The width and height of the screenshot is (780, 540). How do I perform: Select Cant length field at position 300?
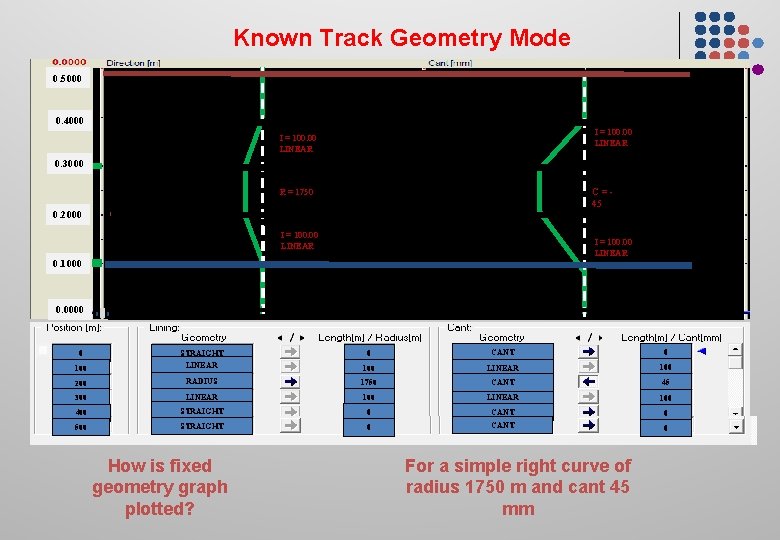(666, 397)
